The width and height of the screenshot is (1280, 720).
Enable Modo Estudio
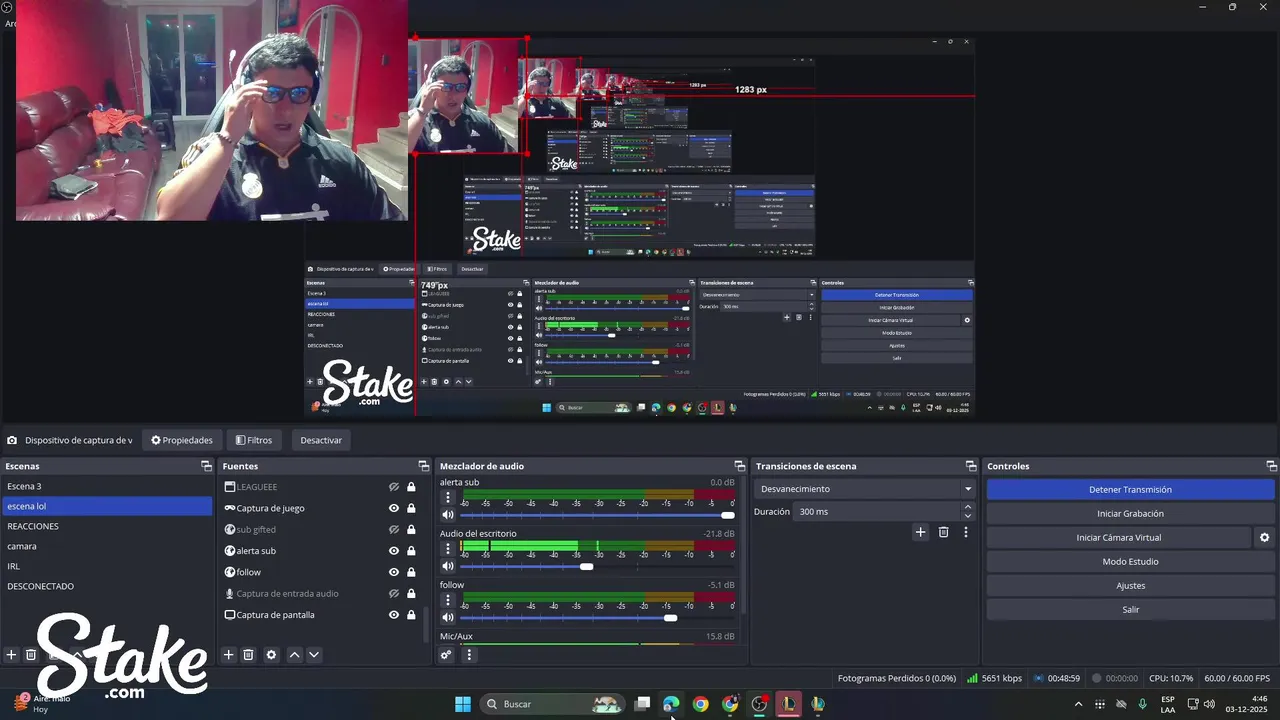[x=1130, y=562]
